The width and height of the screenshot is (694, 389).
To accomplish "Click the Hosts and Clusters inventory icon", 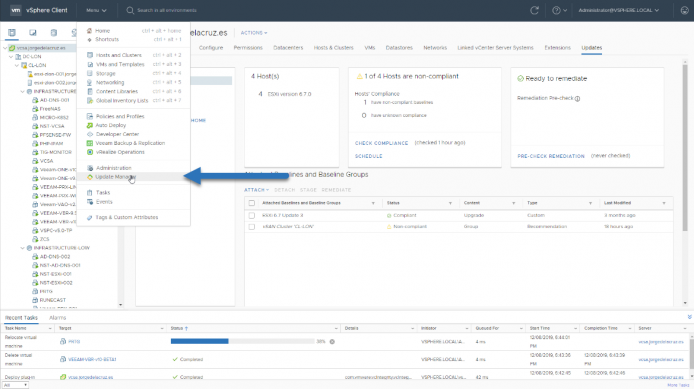I will pos(12,33).
